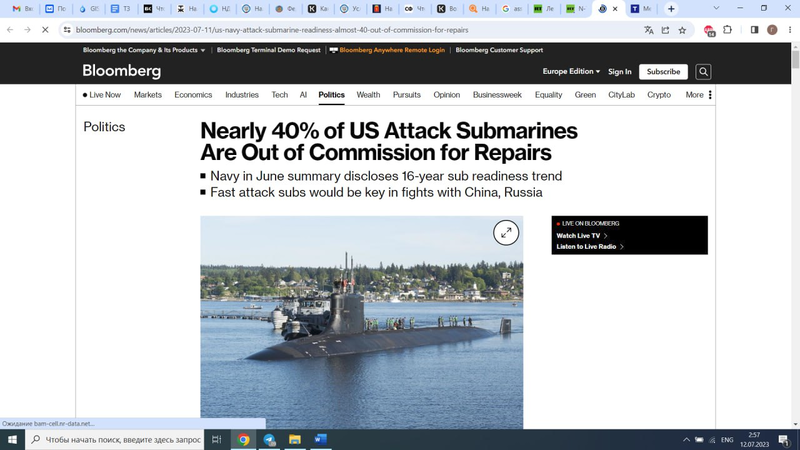View site information icon in address bar
Screen dimensions: 800x450
tap(67, 30)
